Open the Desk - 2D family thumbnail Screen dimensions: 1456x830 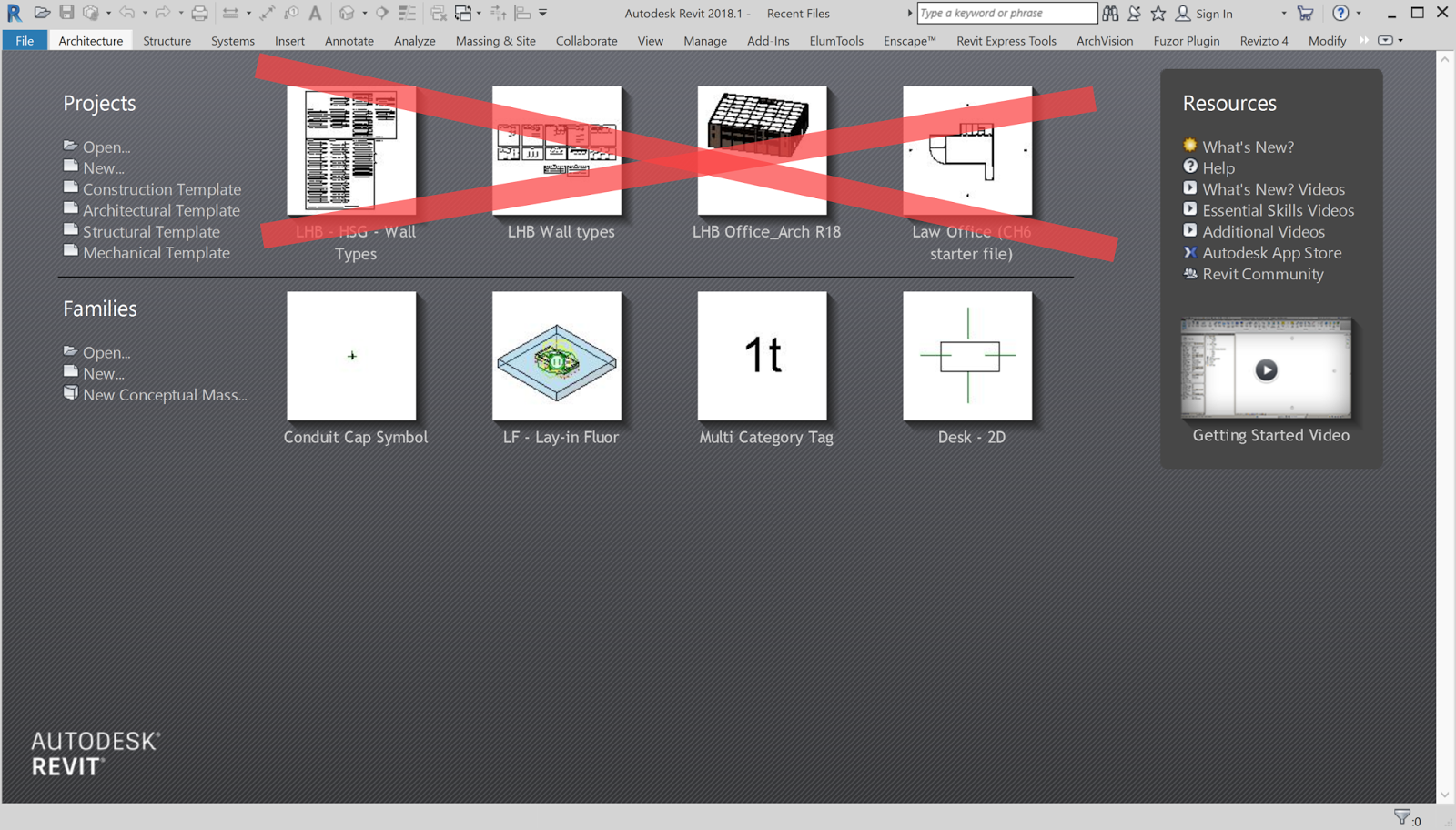point(967,356)
